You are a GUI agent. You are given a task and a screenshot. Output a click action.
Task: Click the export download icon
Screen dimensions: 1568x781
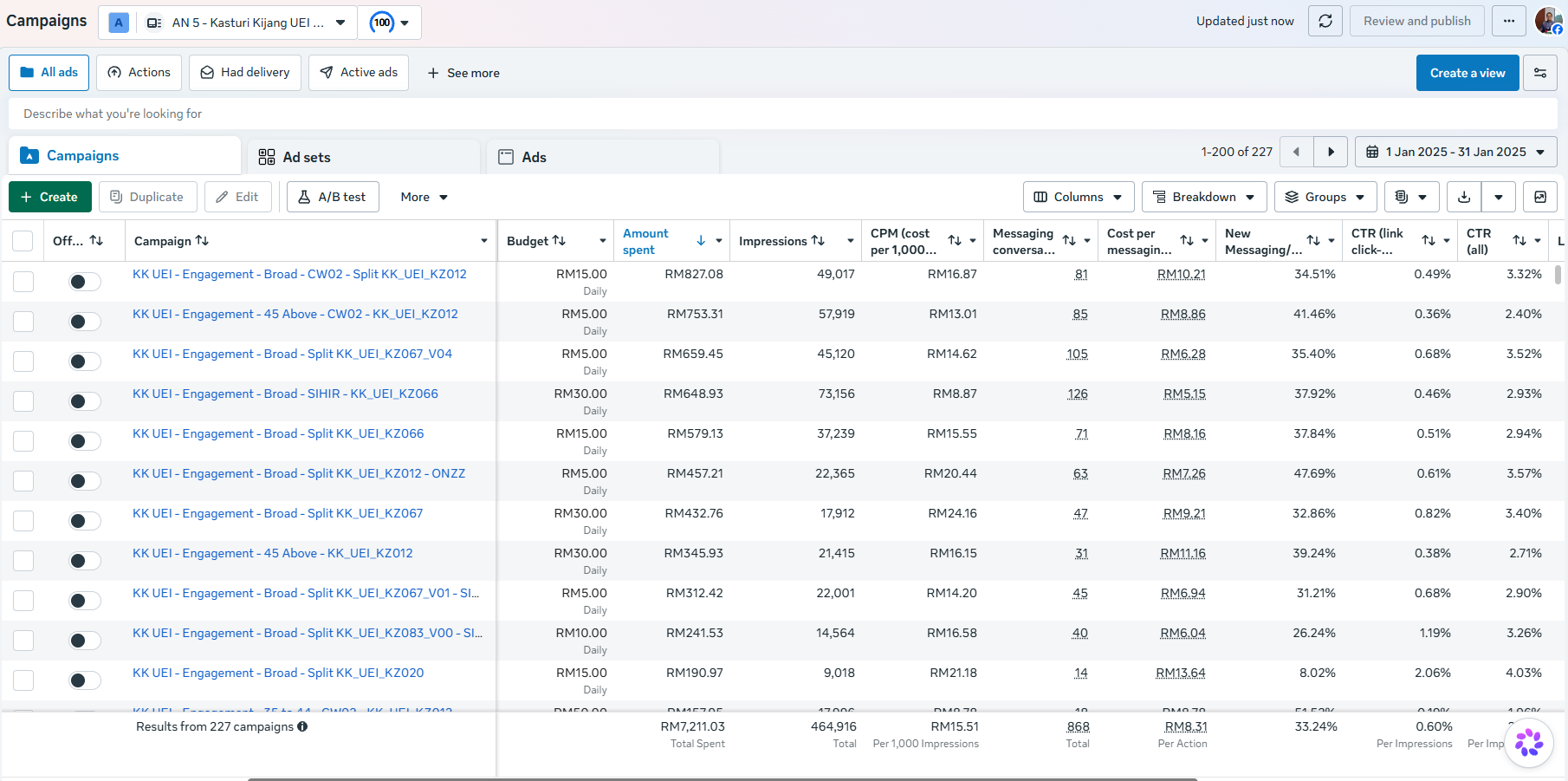click(1464, 197)
